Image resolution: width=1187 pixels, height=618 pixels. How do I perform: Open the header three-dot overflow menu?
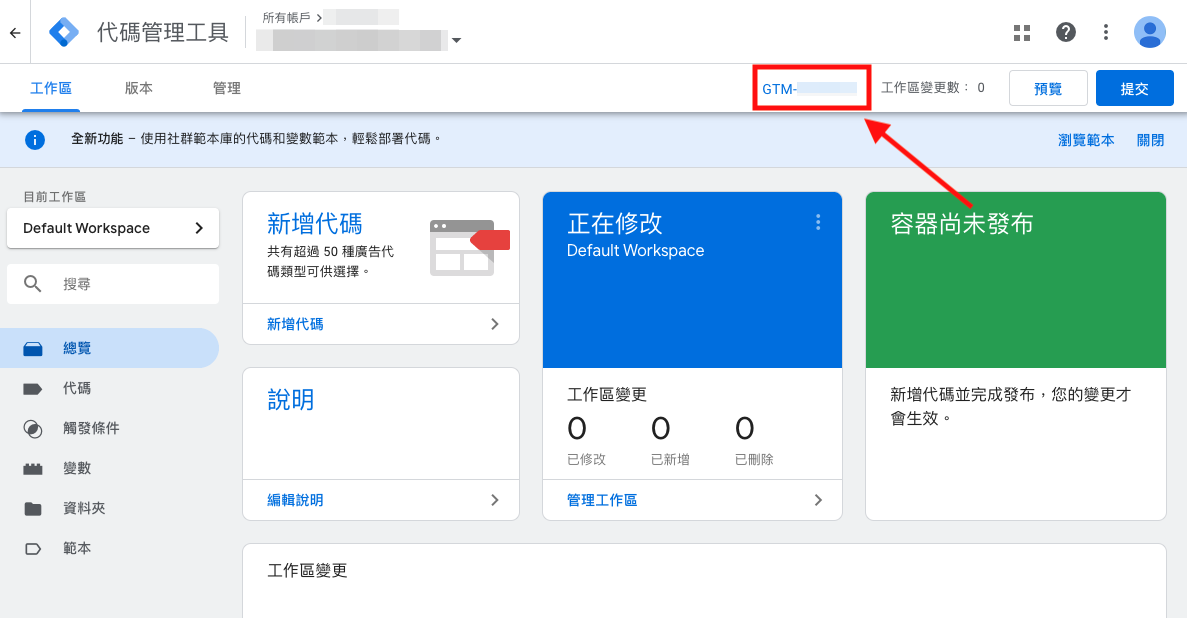coord(1105,32)
